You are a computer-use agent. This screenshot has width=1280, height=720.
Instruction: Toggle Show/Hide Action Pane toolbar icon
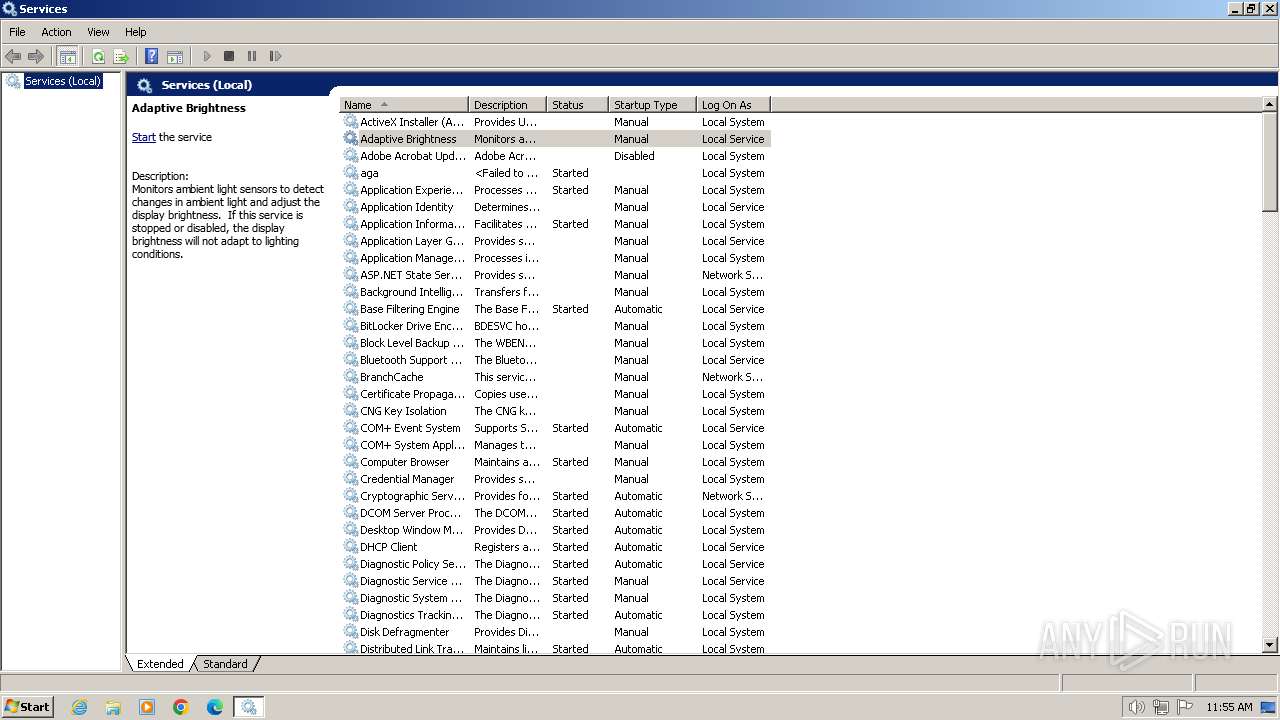tap(175, 56)
